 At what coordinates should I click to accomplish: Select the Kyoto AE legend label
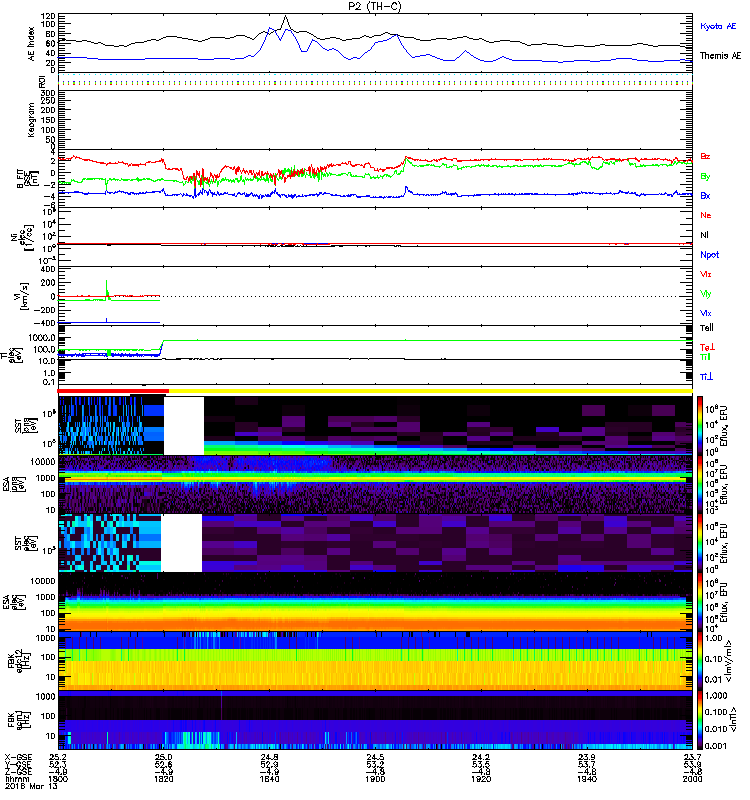click(720, 26)
